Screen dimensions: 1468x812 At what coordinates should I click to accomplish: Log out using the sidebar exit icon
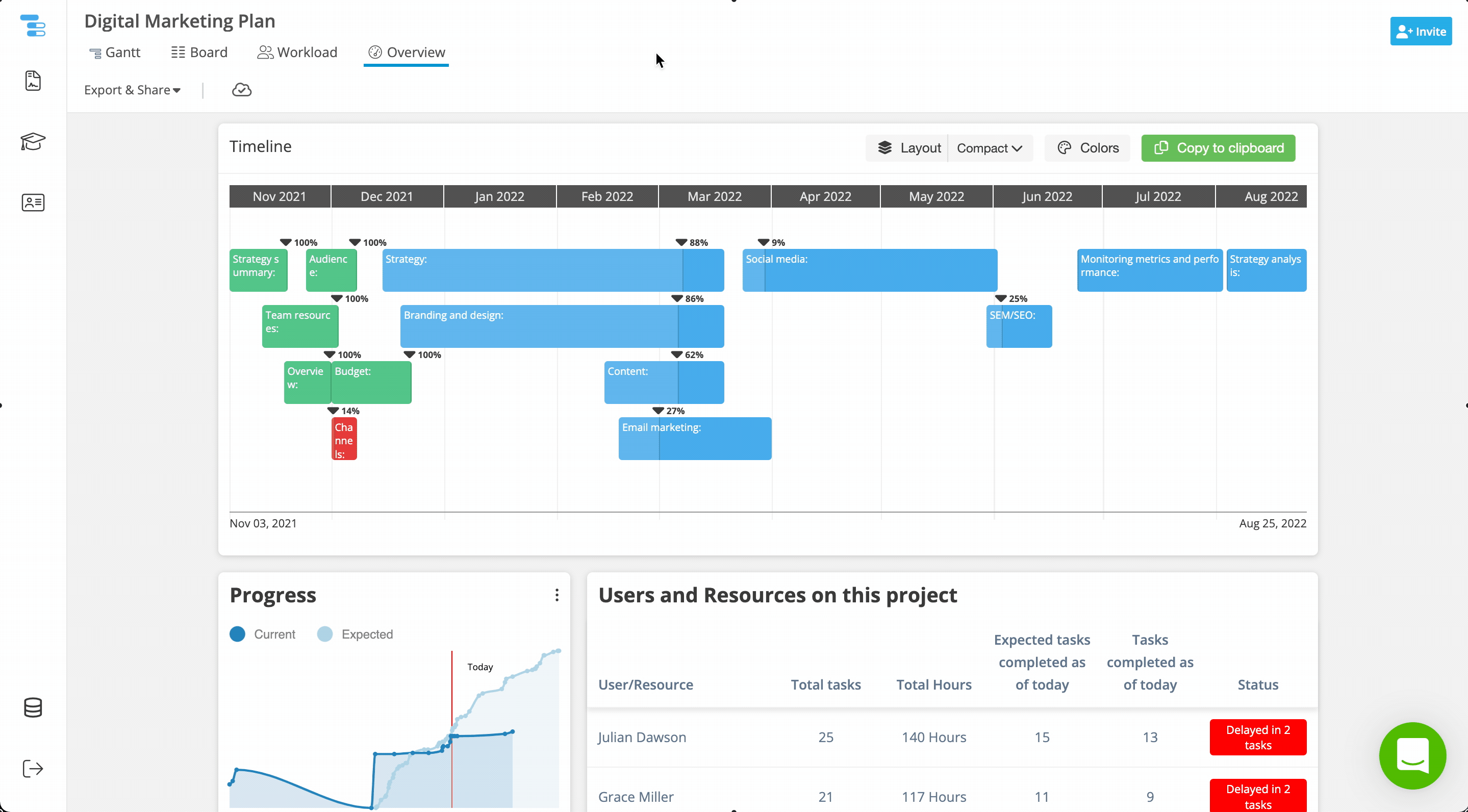[33, 769]
